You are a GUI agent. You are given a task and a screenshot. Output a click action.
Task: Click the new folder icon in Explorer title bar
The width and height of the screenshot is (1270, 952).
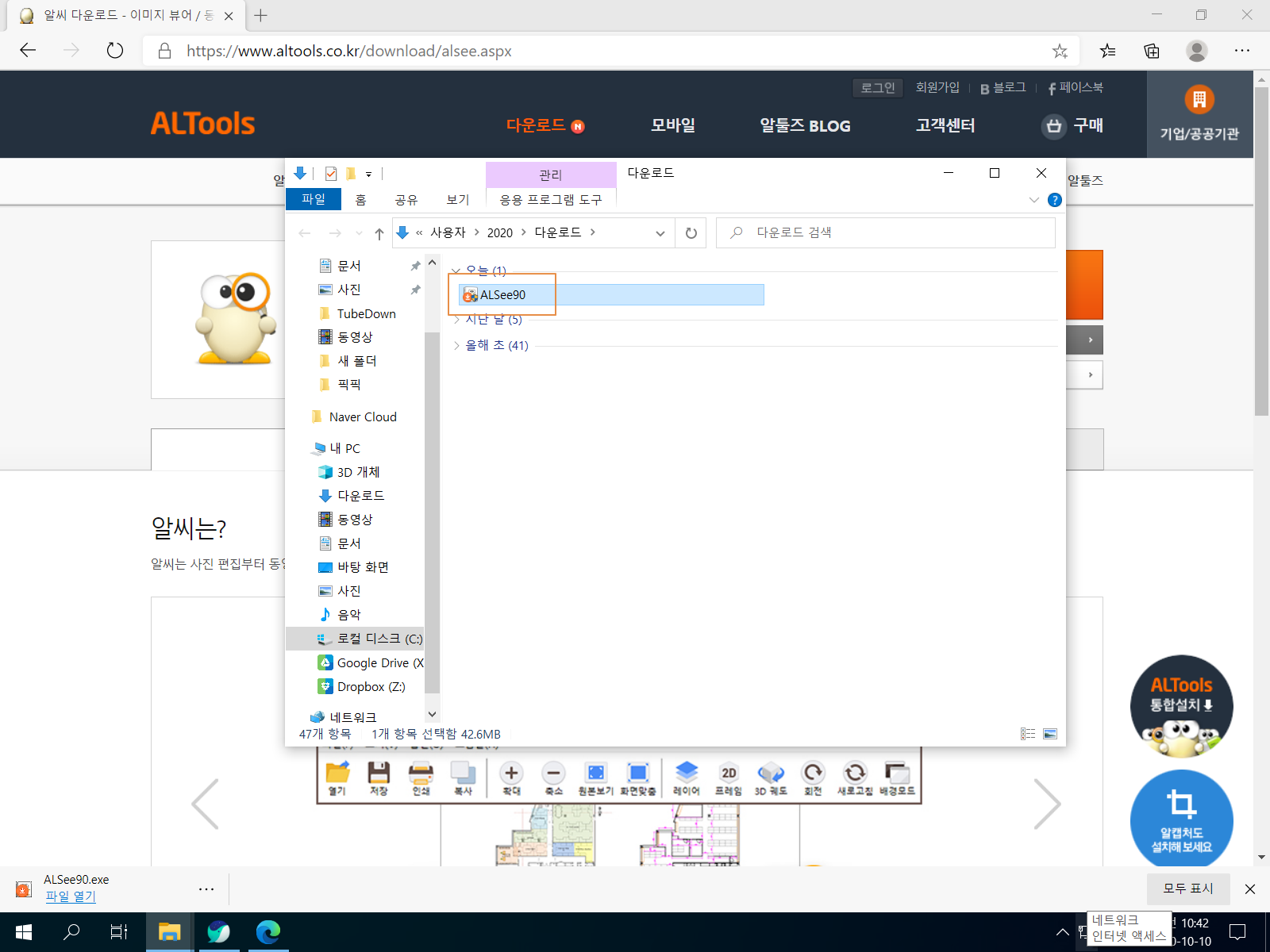coord(351,174)
